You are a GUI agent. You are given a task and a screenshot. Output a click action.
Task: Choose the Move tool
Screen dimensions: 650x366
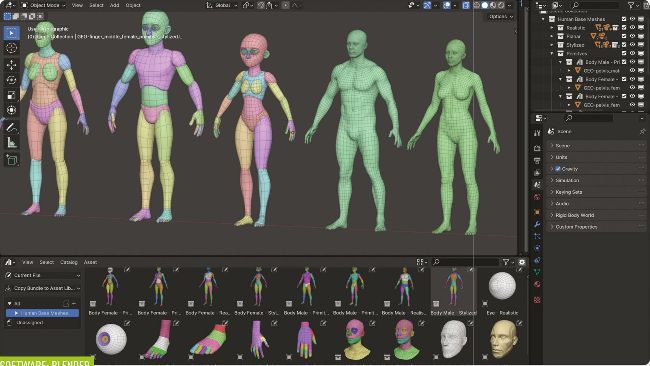click(12, 65)
